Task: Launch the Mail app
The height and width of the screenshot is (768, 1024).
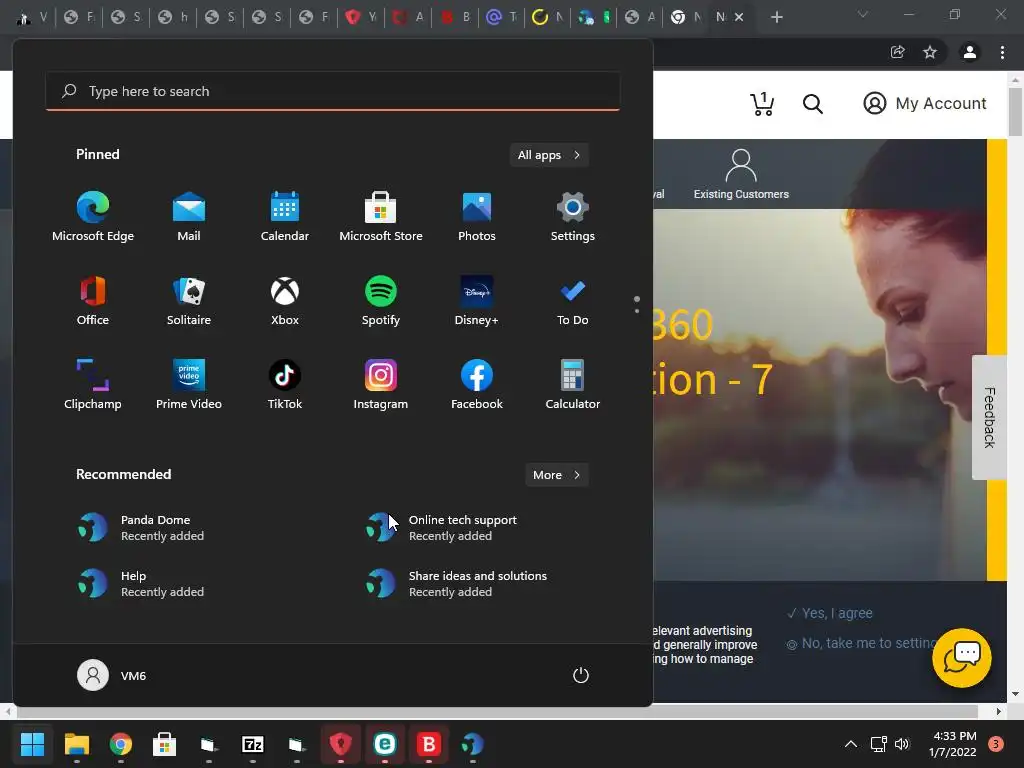Action: tap(189, 216)
